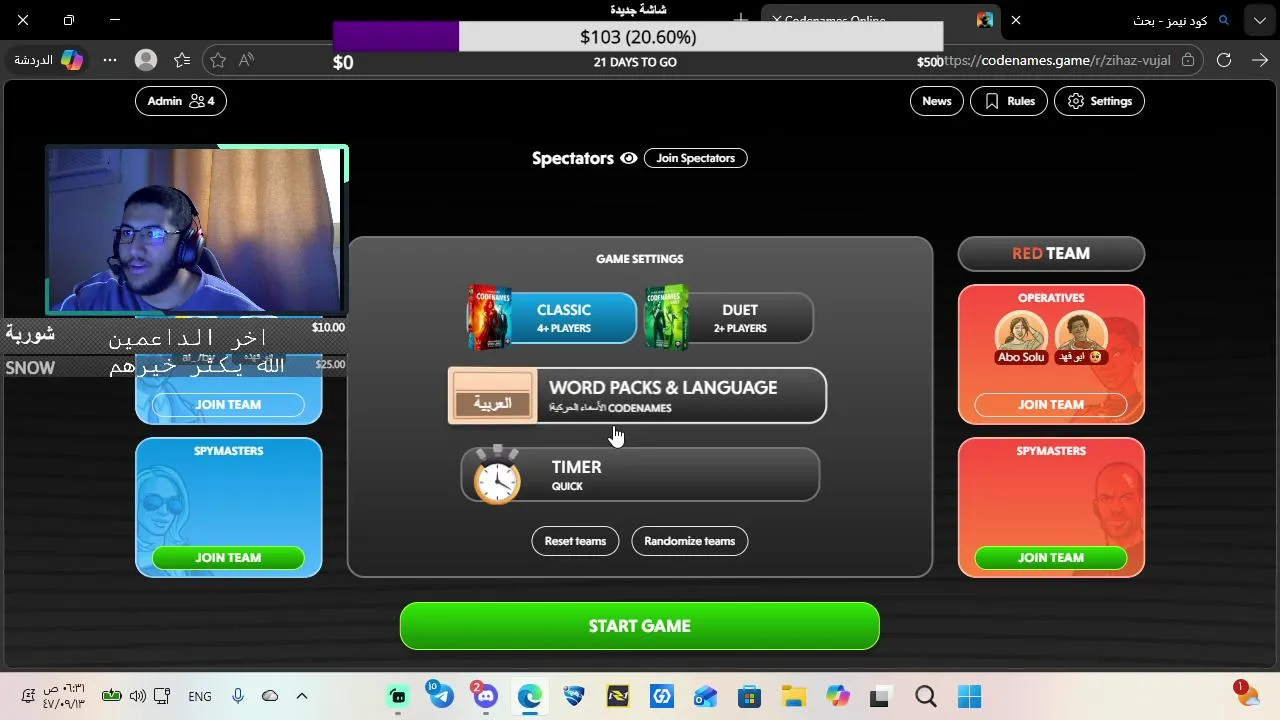The width and height of the screenshot is (1280, 720).
Task: Join Spectators
Action: (x=695, y=158)
